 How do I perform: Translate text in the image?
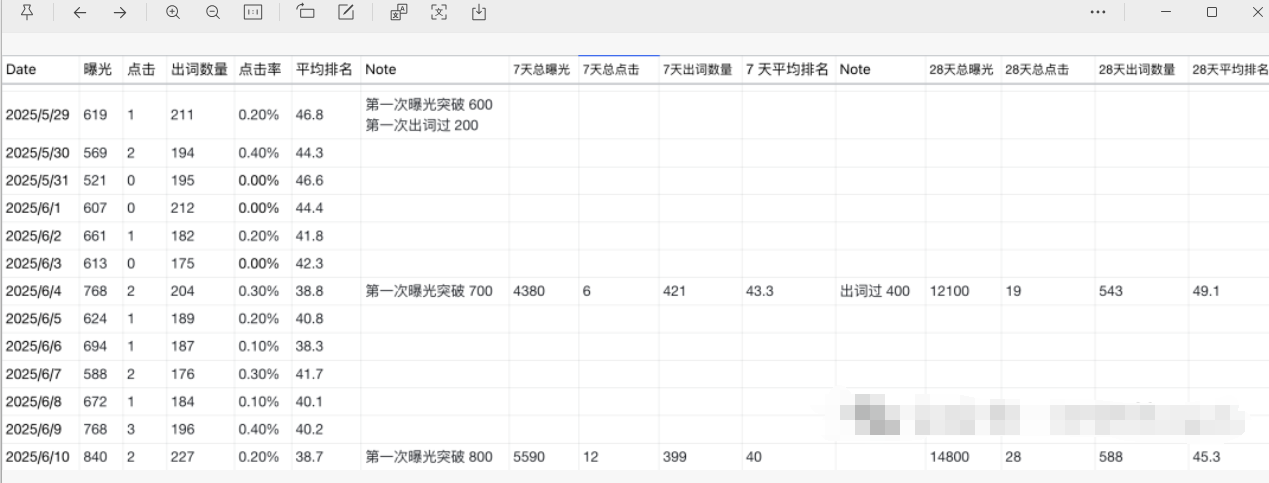pos(399,12)
